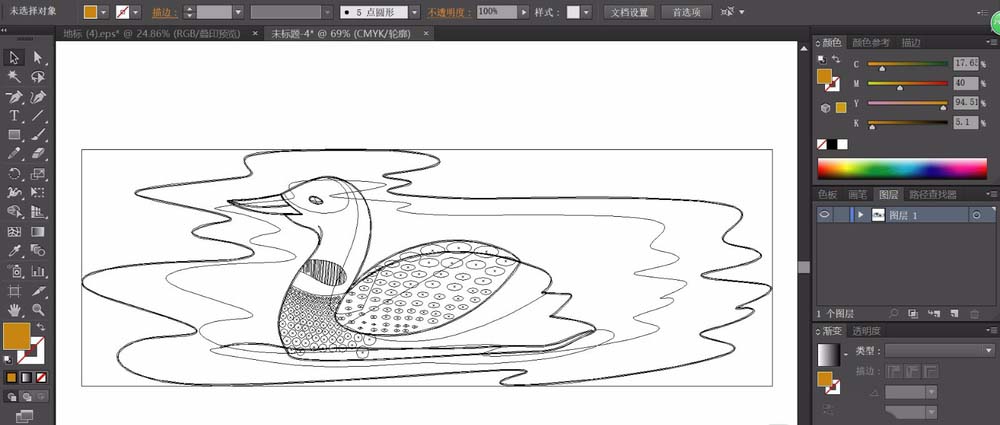
Task: Select the Selection tool (black arrow)
Action: pyautogui.click(x=14, y=57)
